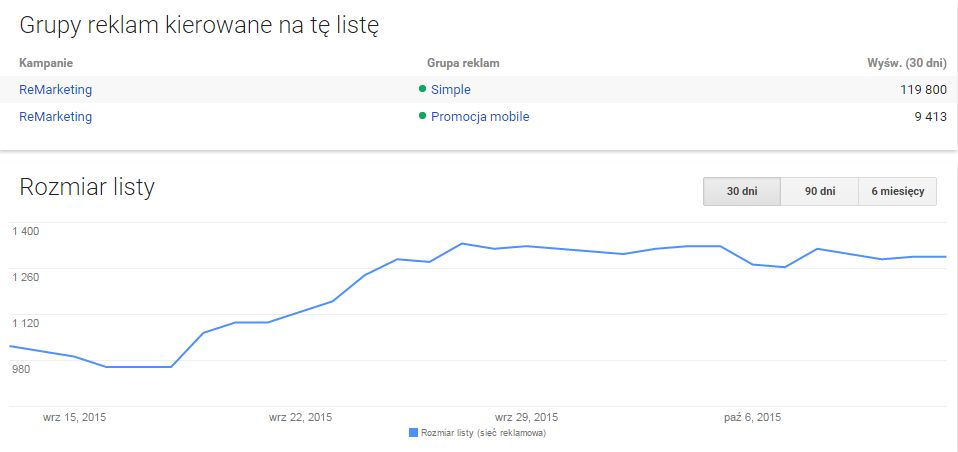958x452 pixels.
Task: Click the Grupa reklam column header
Action: point(463,63)
